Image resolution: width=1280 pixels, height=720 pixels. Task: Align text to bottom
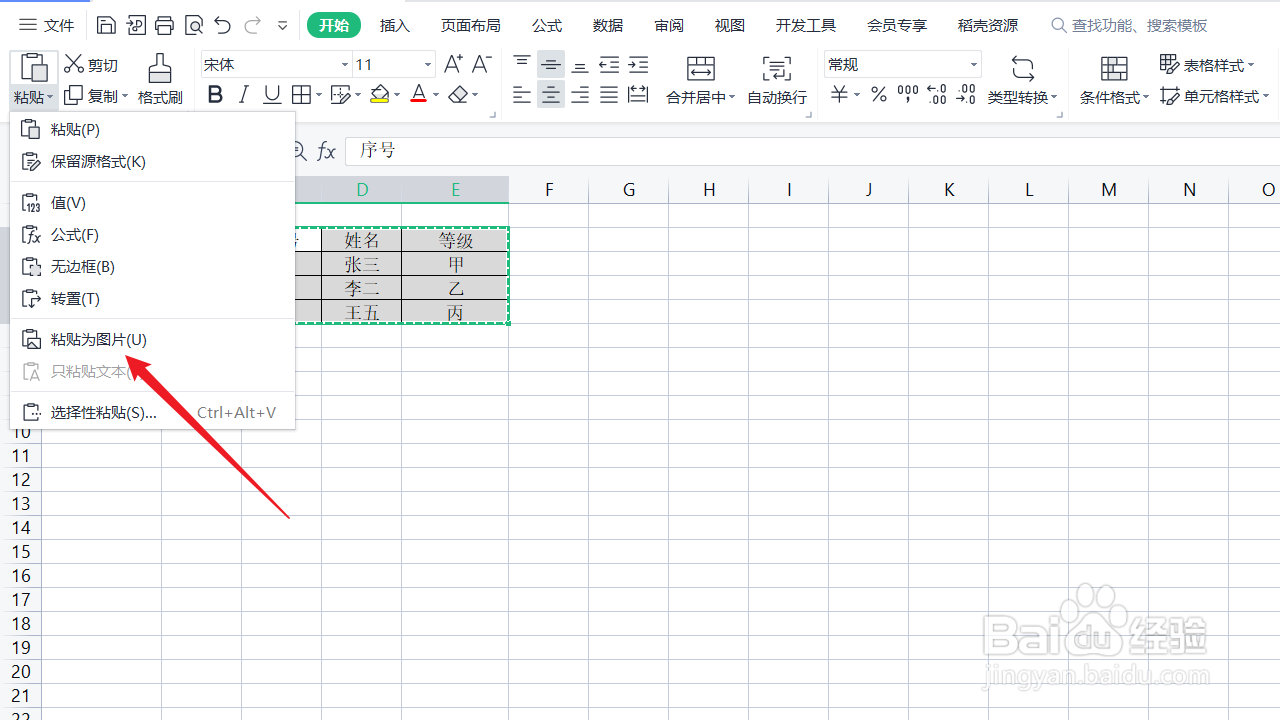pos(580,64)
